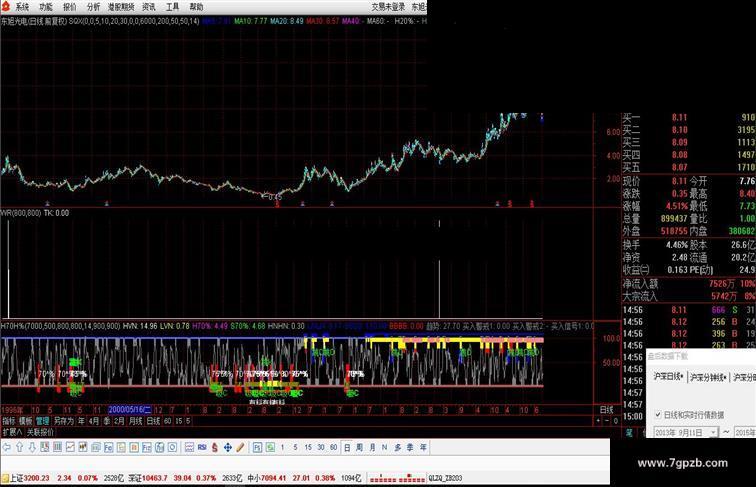Open the 功能 menu
Image resolution: width=756 pixels, height=487 pixels.
[x=46, y=7]
